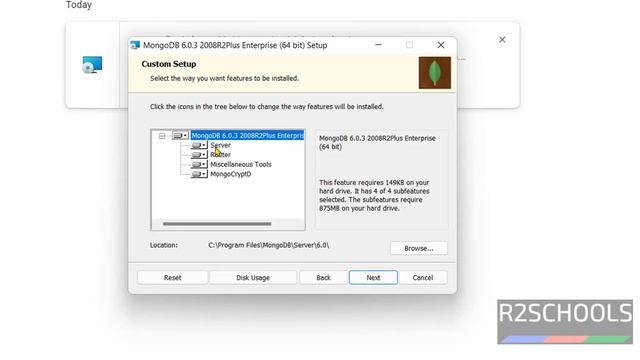
Task: Click the MongoDB leaf logo in header
Action: point(435,73)
